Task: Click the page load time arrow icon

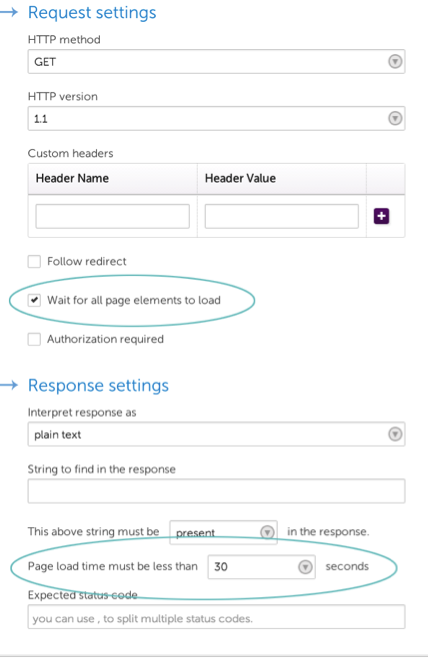Action: pyautogui.click(x=305, y=567)
